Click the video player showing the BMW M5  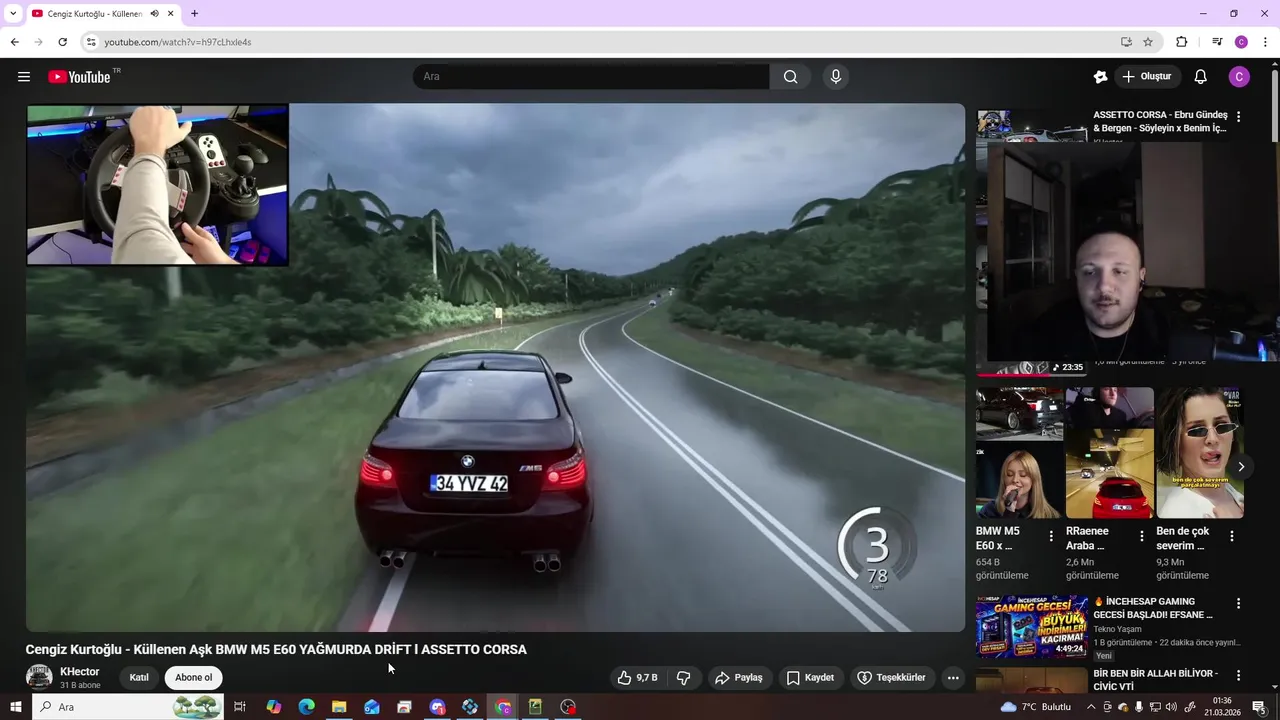[495, 367]
